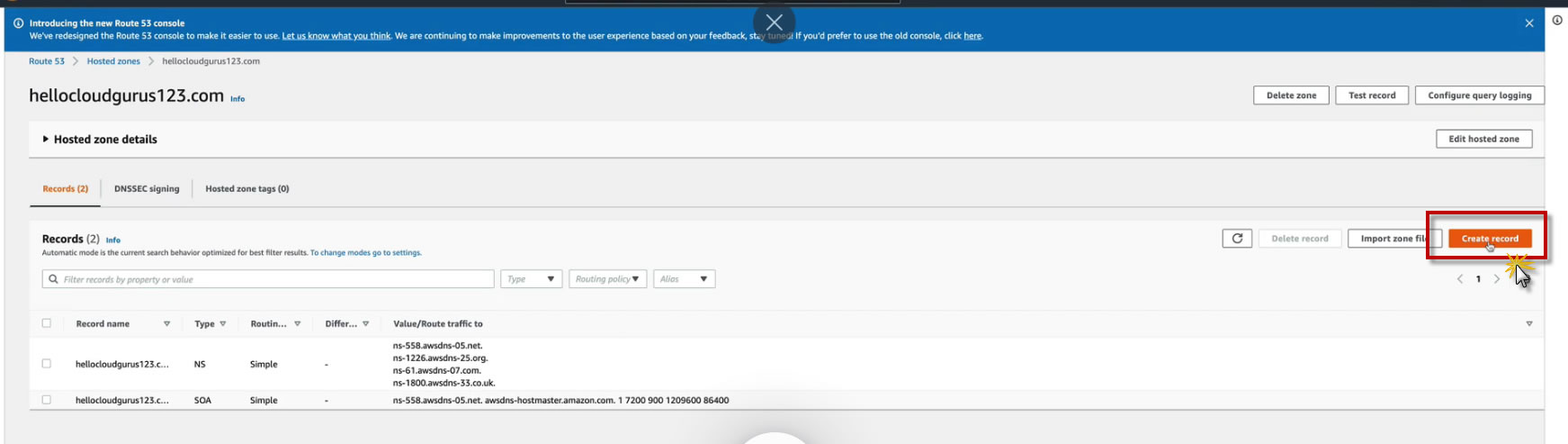Image resolution: width=1568 pixels, height=444 pixels.
Task: Open the table settings arrow at the header's right end
Action: click(x=1529, y=324)
